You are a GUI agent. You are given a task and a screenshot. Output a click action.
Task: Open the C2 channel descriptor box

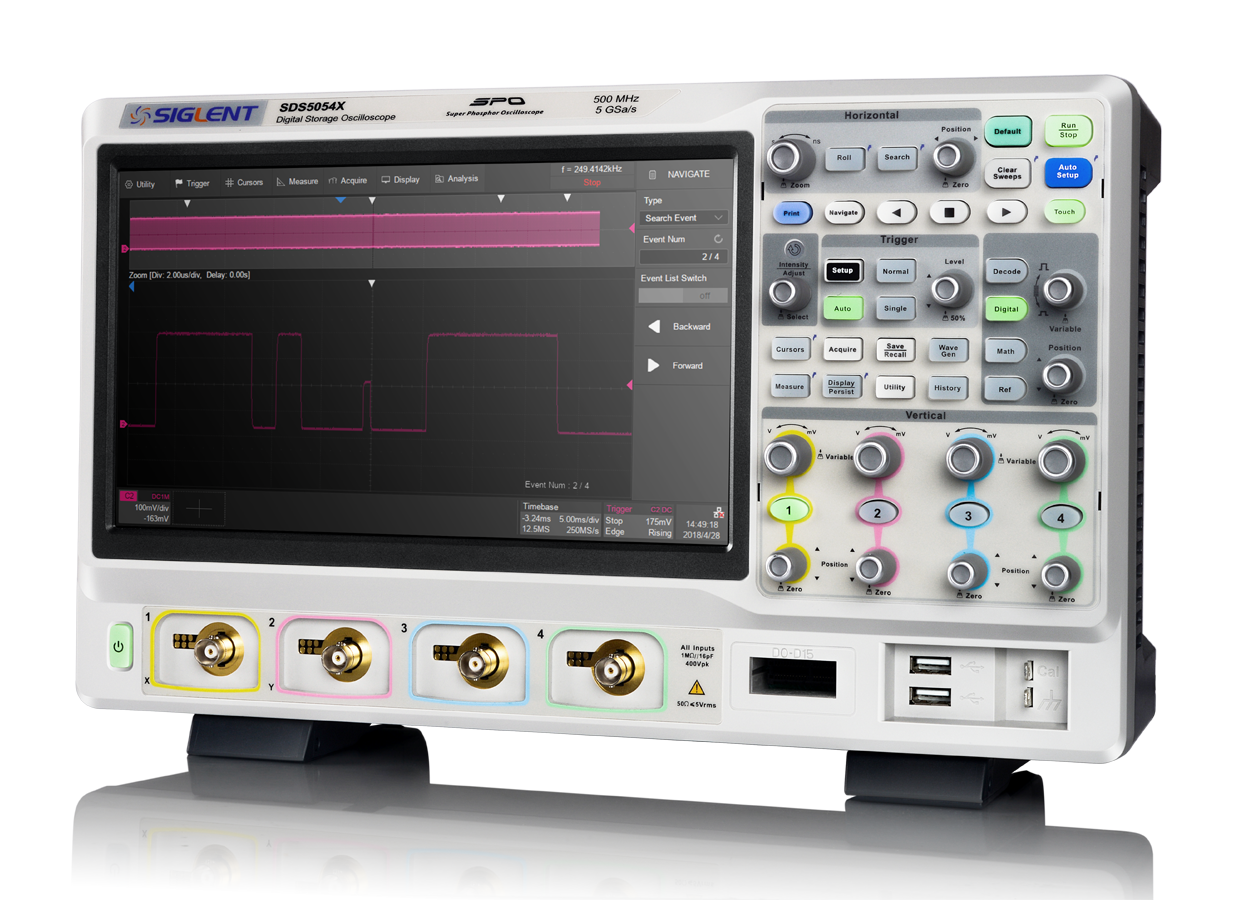148,508
